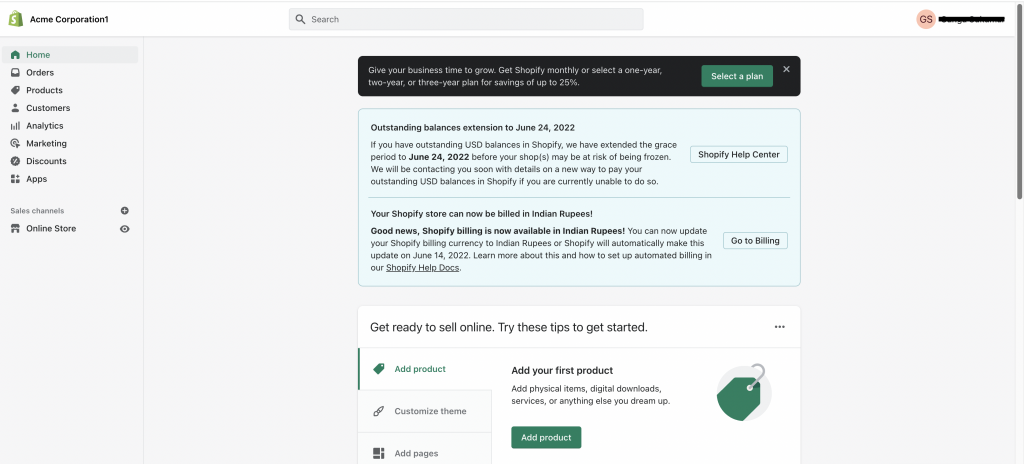Click 'Add your first product' heading
This screenshot has width=1024, height=464.
[562, 371]
